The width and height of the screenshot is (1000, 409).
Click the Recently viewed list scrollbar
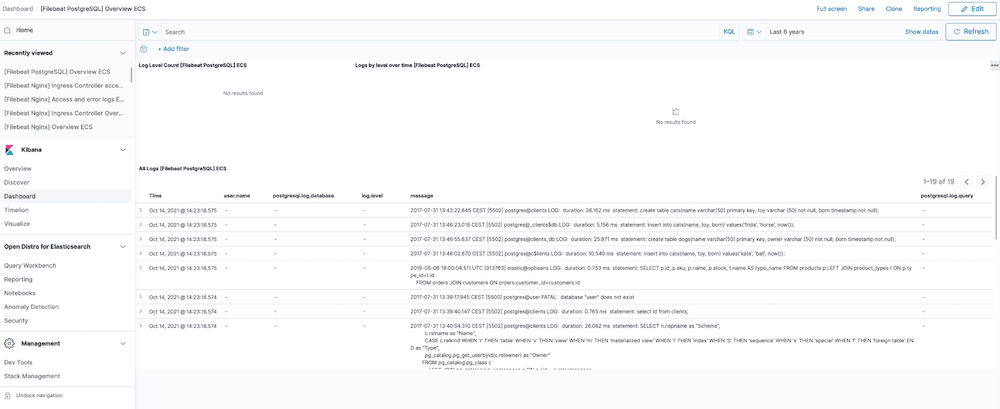132,73
